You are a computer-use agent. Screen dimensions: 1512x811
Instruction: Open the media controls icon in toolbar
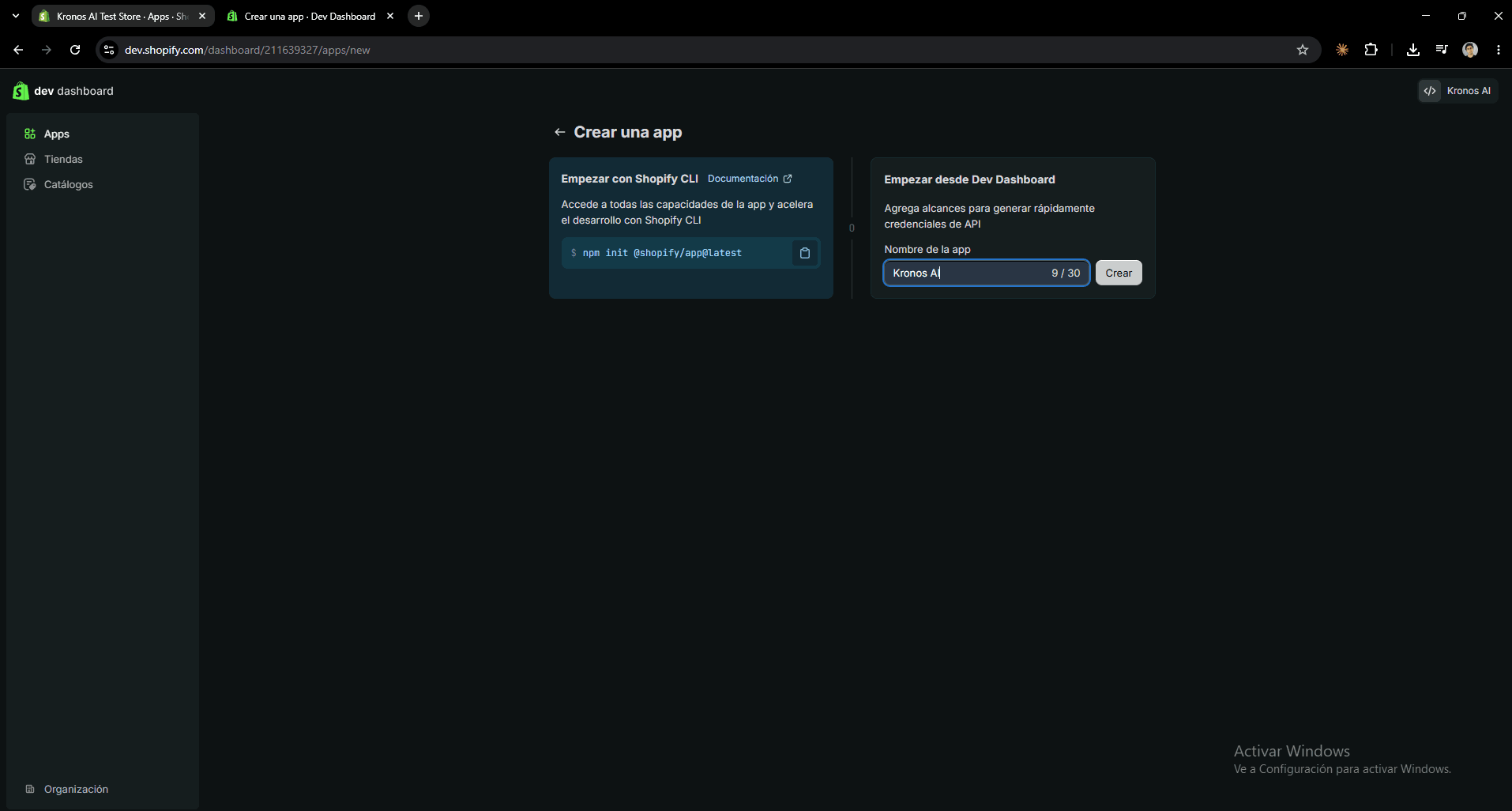point(1441,50)
